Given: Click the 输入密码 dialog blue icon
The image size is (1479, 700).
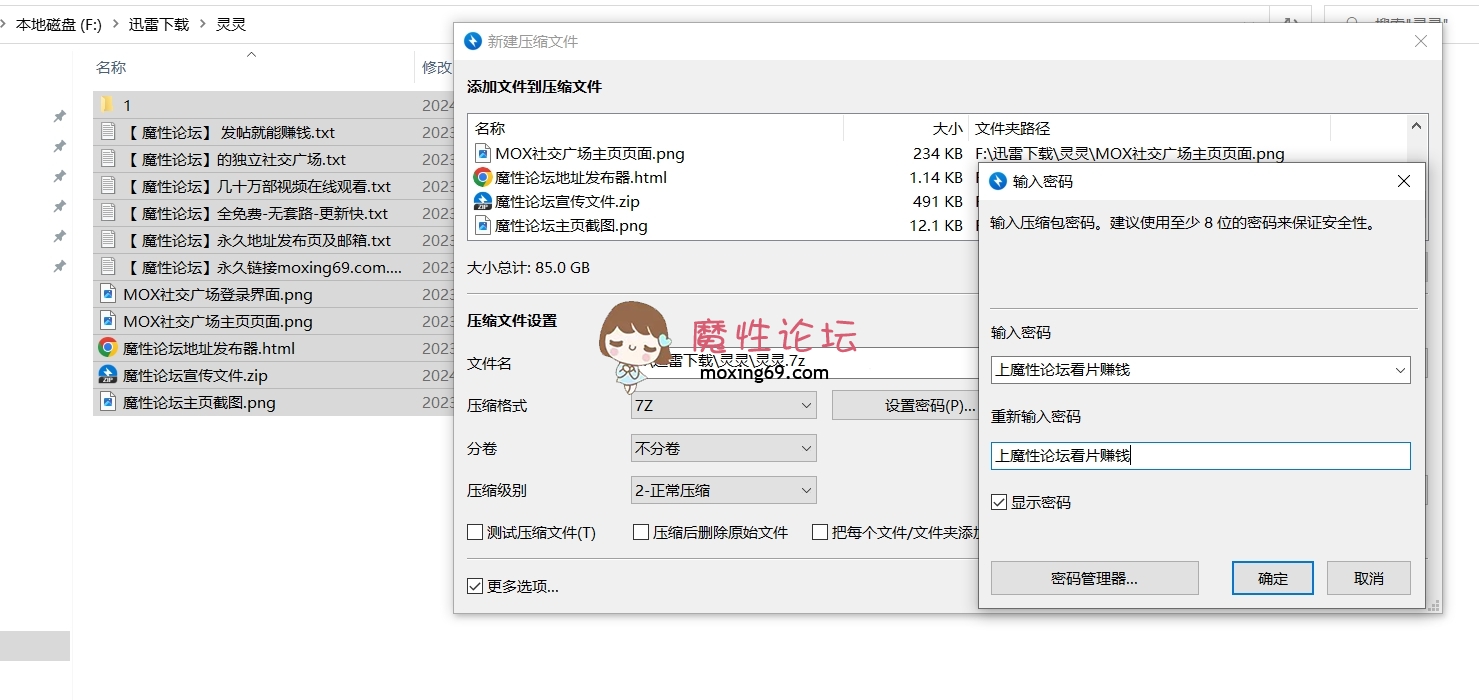Looking at the screenshot, I should tap(998, 181).
